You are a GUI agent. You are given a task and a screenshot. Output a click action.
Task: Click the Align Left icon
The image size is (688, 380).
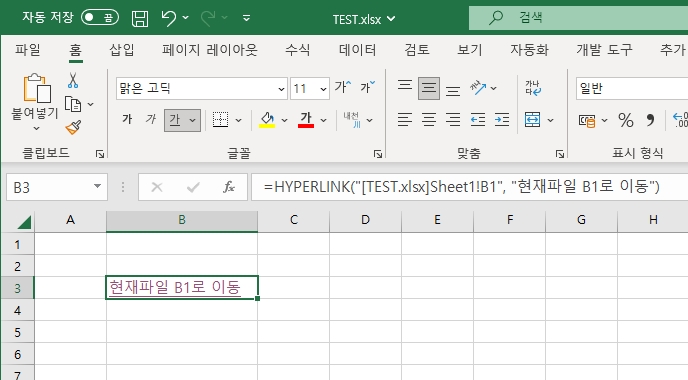click(x=405, y=119)
